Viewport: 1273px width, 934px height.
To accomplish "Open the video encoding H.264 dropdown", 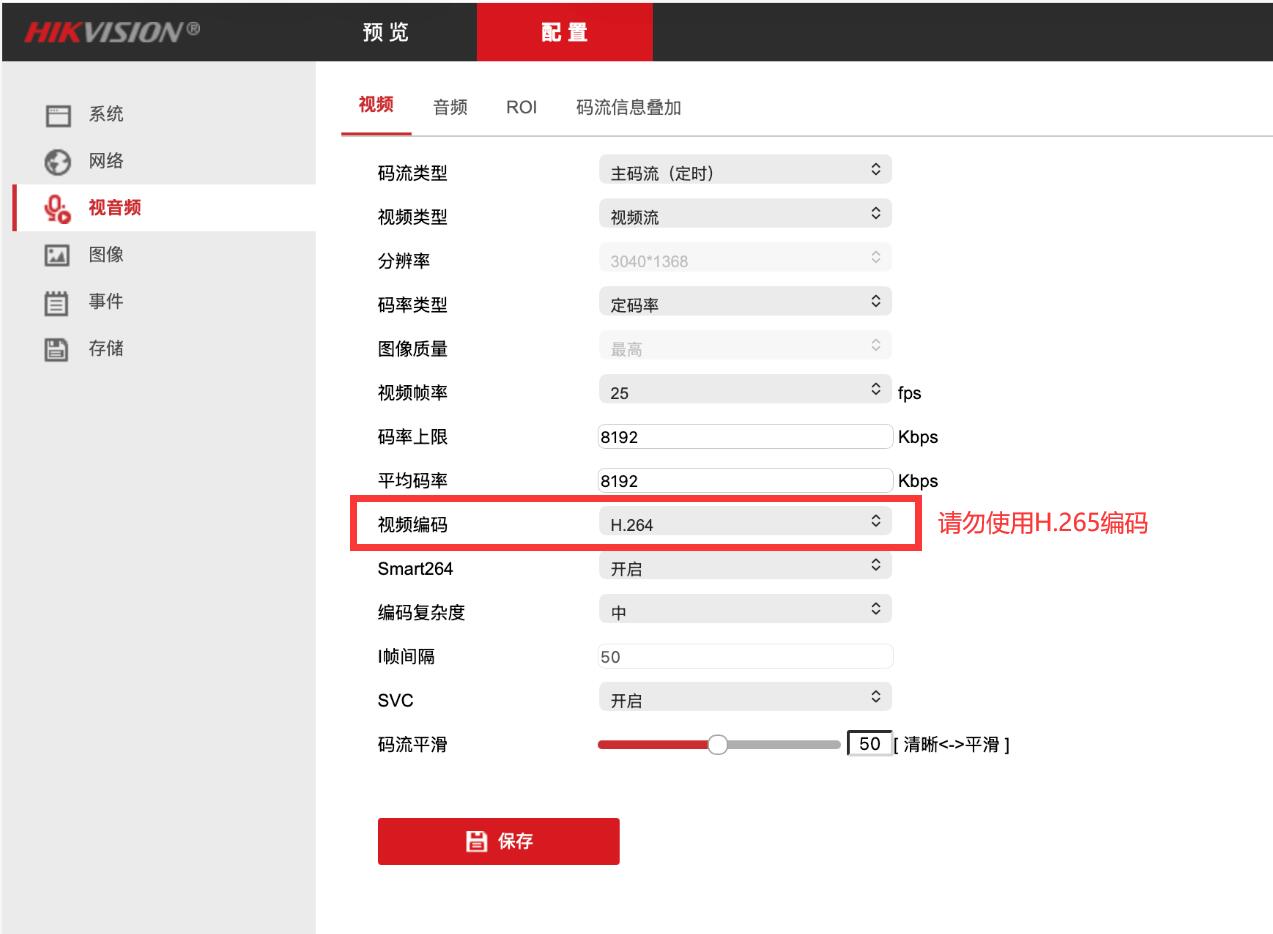I will [x=744, y=522].
